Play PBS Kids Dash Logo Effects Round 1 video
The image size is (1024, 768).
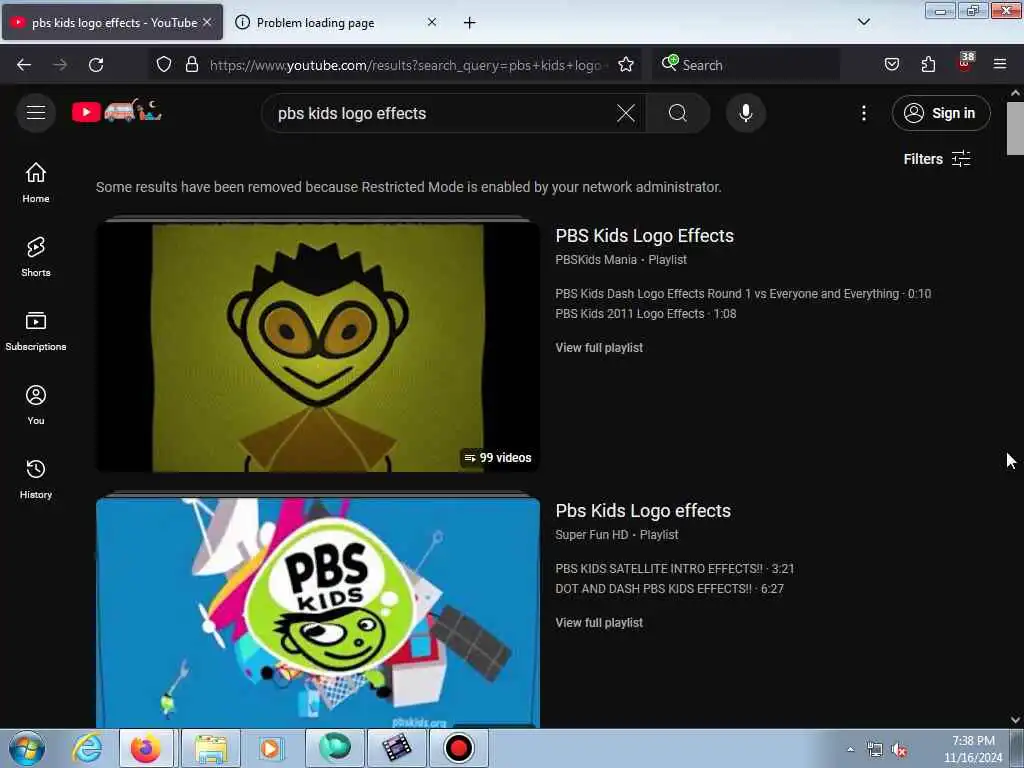point(743,294)
